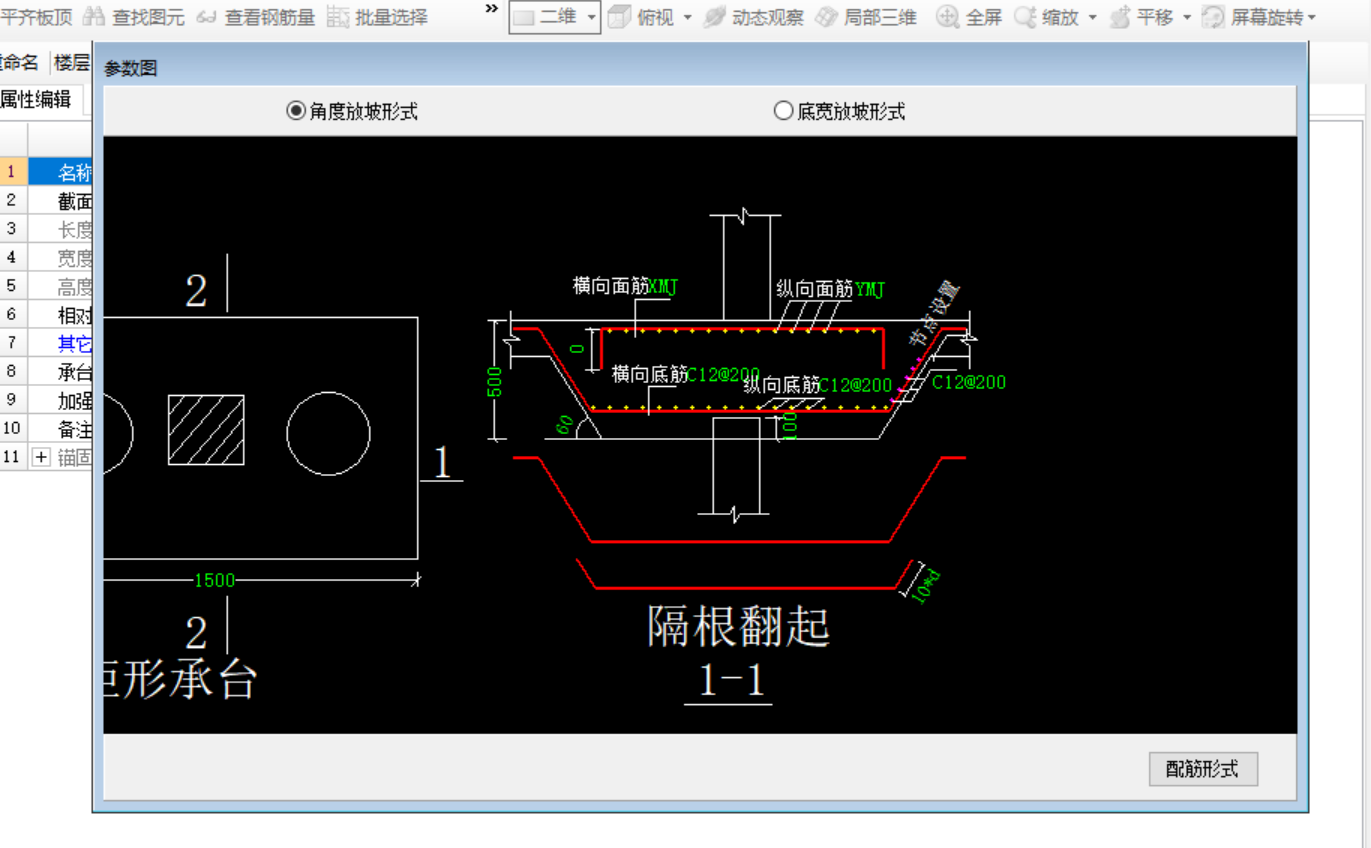Select row 8 承台 property row
The height and width of the screenshot is (848, 1371).
pos(60,372)
